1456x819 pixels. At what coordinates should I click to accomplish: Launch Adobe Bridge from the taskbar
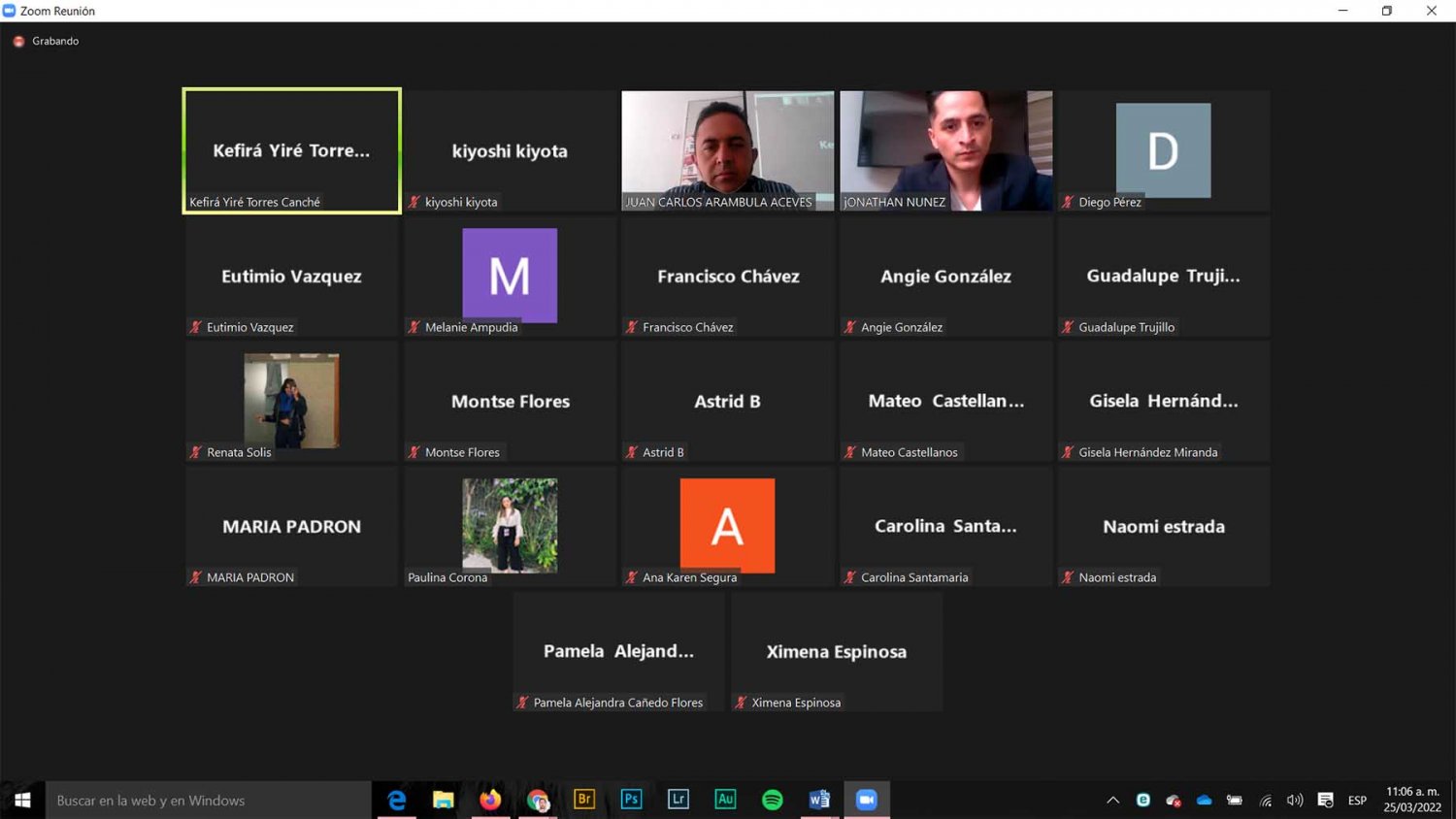tap(584, 800)
